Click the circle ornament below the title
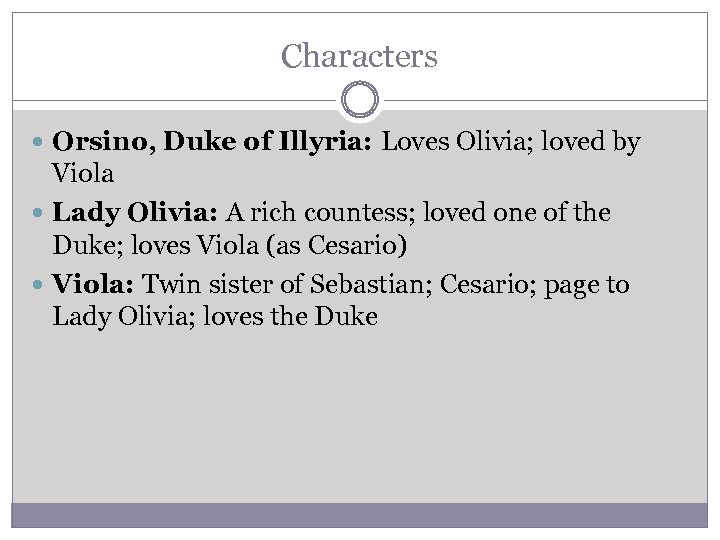 click(360, 101)
